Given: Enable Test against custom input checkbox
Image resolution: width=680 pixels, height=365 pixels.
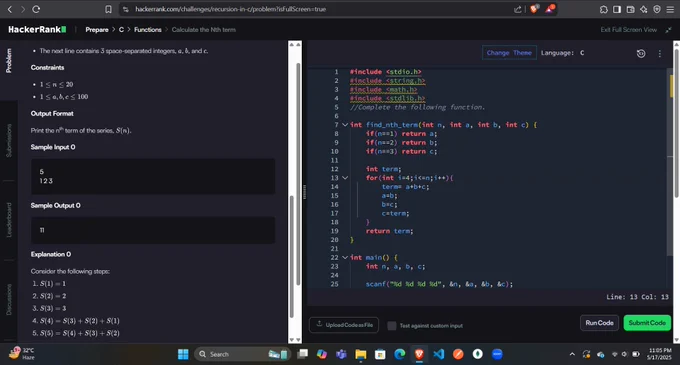Looking at the screenshot, I should 392,326.
